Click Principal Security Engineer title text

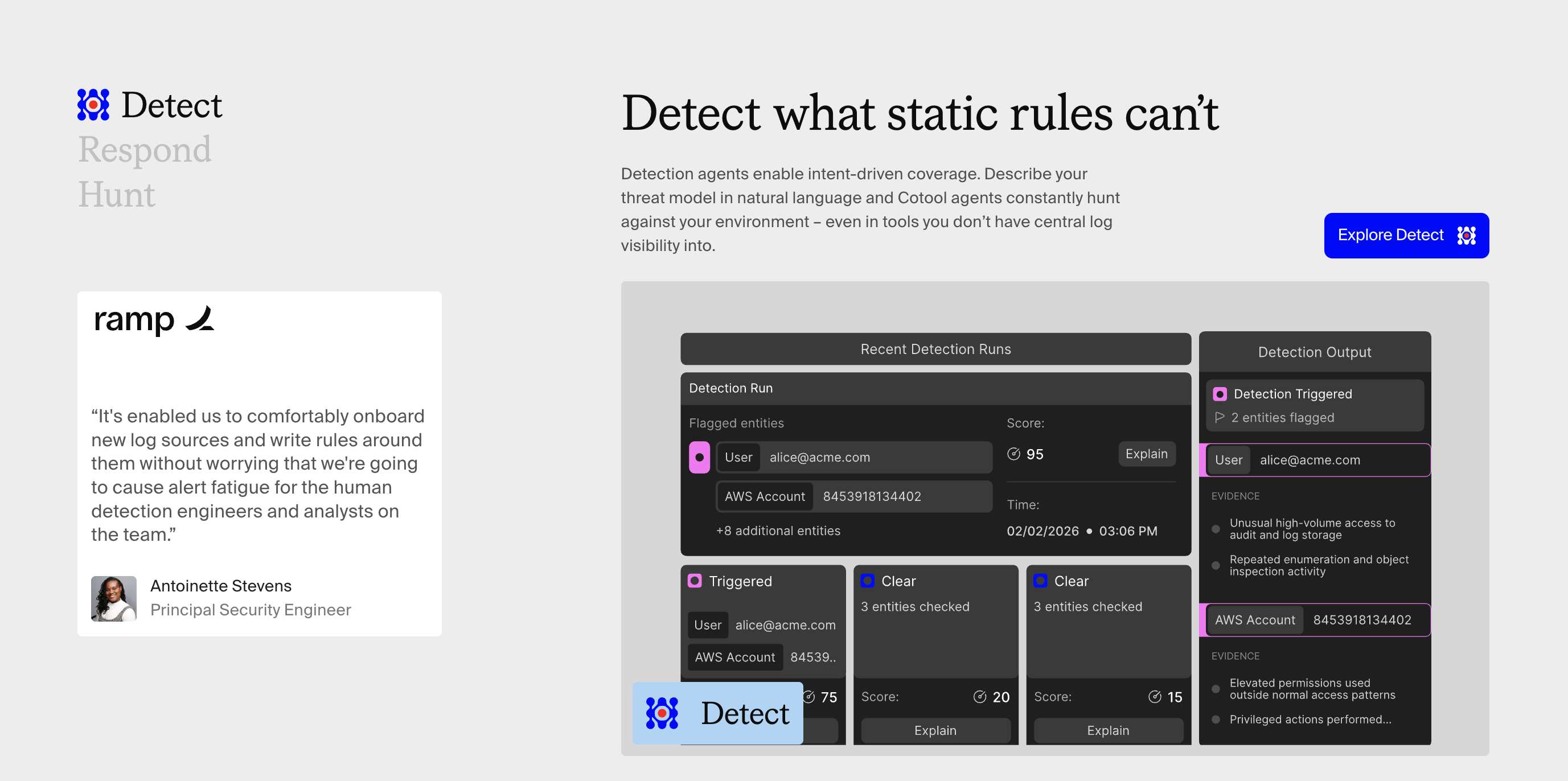coord(251,609)
